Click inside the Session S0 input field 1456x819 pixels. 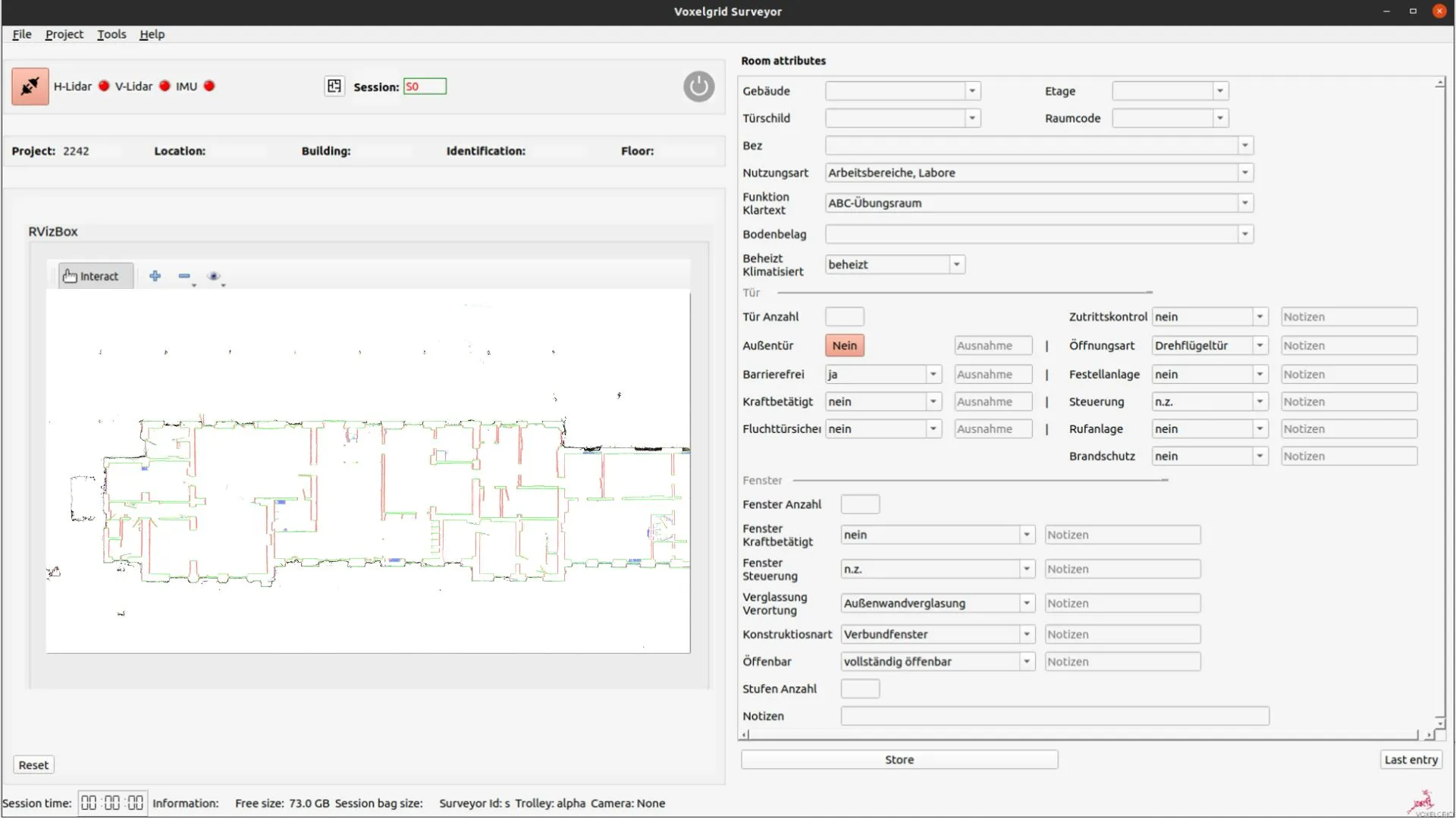pos(425,86)
